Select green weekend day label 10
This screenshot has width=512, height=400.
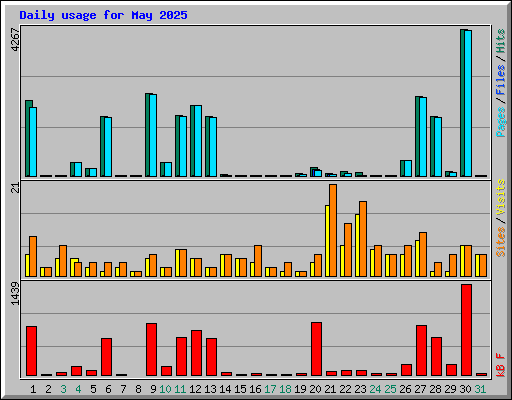pos(165,389)
